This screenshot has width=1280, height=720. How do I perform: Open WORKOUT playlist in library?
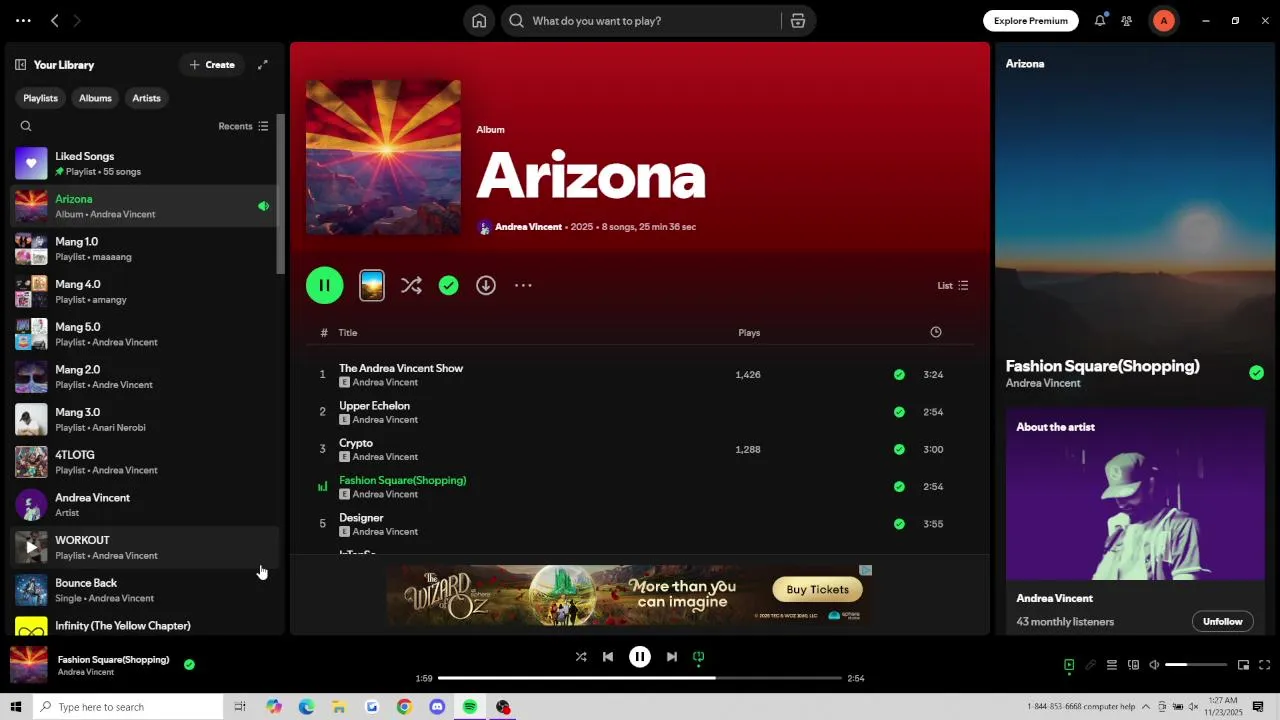pos(142,548)
